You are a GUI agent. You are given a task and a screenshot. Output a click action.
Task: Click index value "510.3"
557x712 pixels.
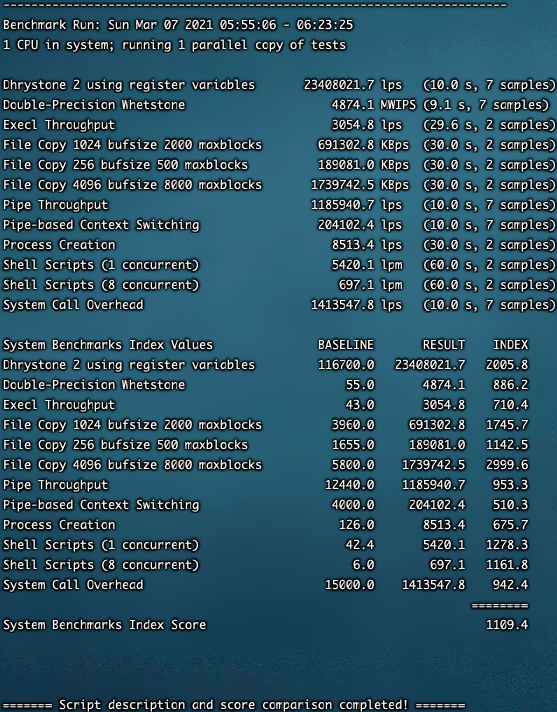[510, 504]
